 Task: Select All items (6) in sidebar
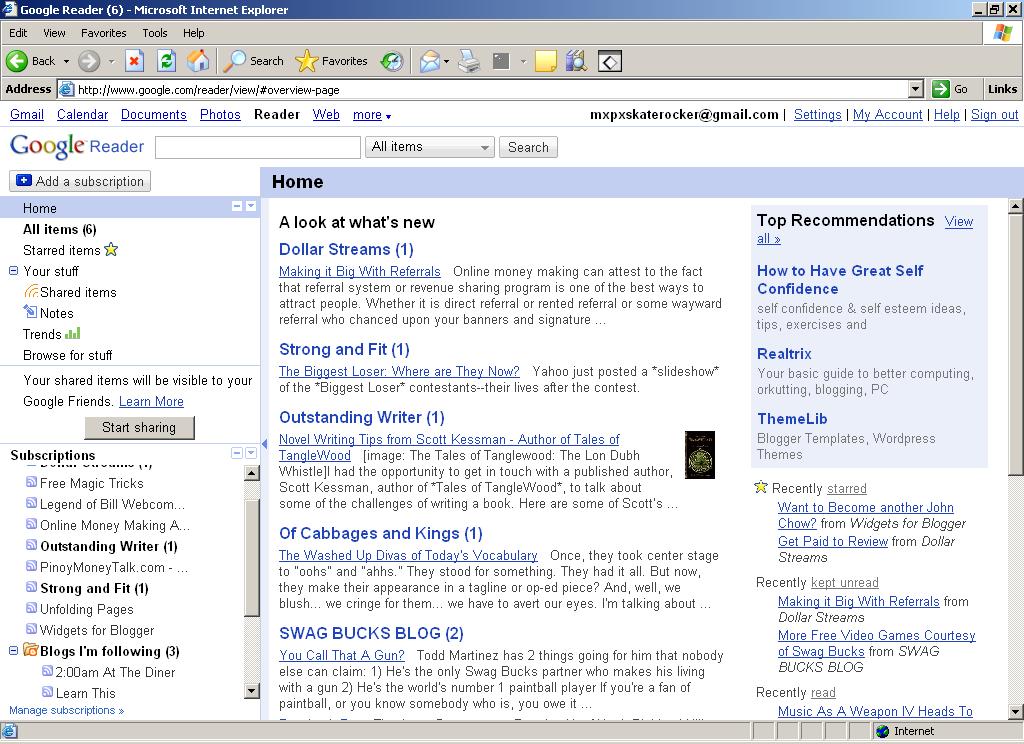59,229
